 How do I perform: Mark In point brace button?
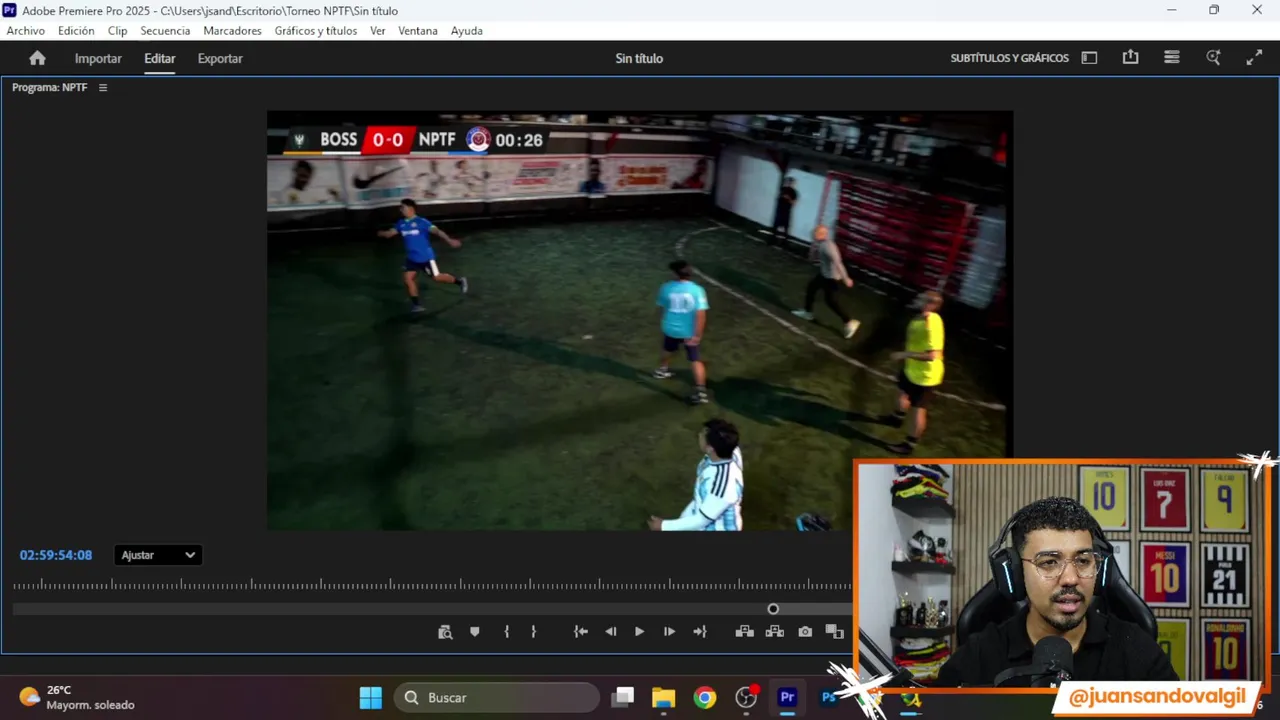pyautogui.click(x=507, y=632)
